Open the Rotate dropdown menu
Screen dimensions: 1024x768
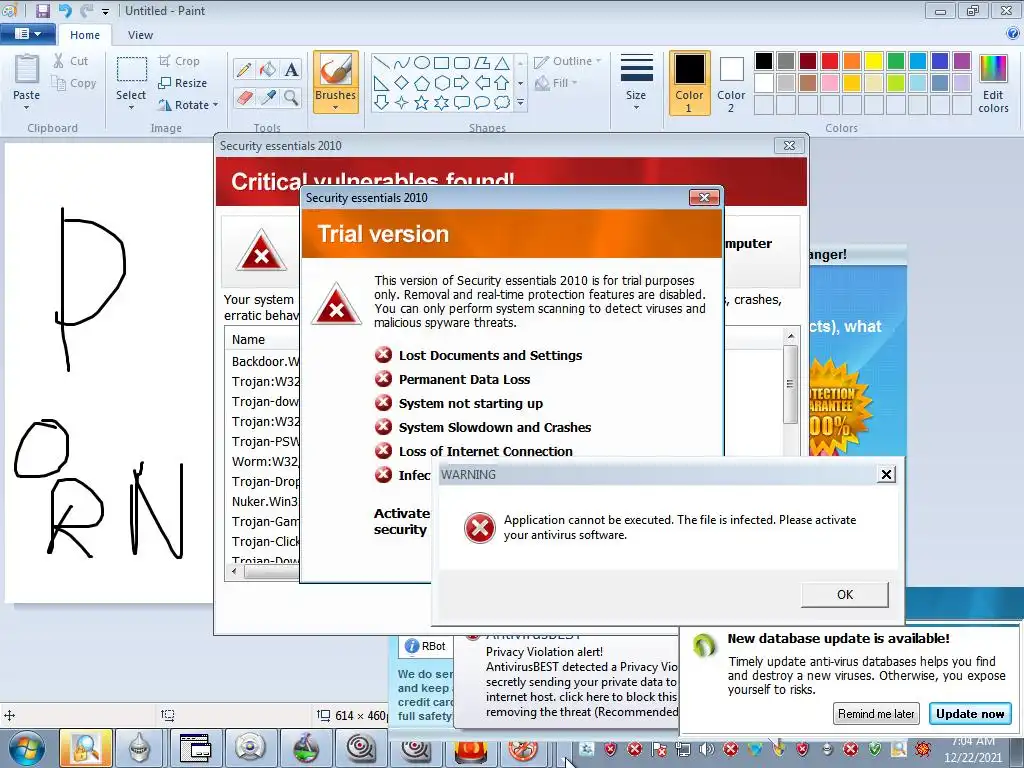coord(188,104)
